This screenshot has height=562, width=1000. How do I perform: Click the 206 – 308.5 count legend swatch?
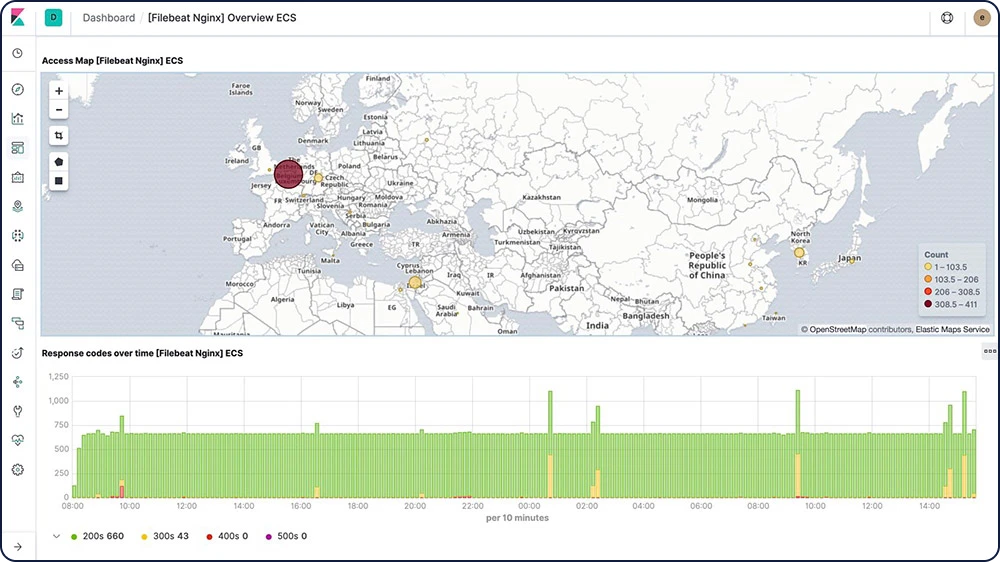(x=928, y=292)
